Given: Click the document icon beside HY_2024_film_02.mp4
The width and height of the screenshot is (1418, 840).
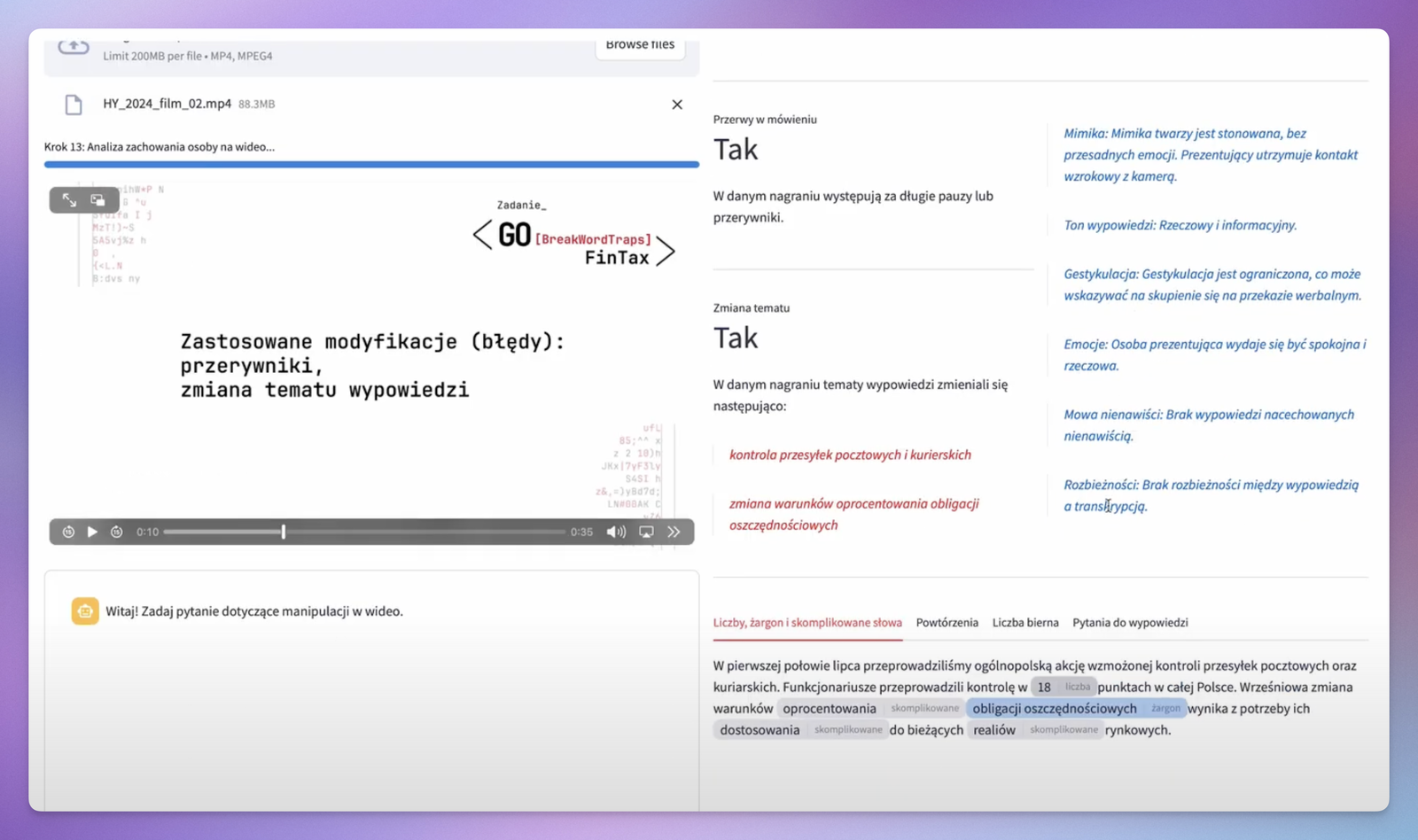Looking at the screenshot, I should point(74,105).
